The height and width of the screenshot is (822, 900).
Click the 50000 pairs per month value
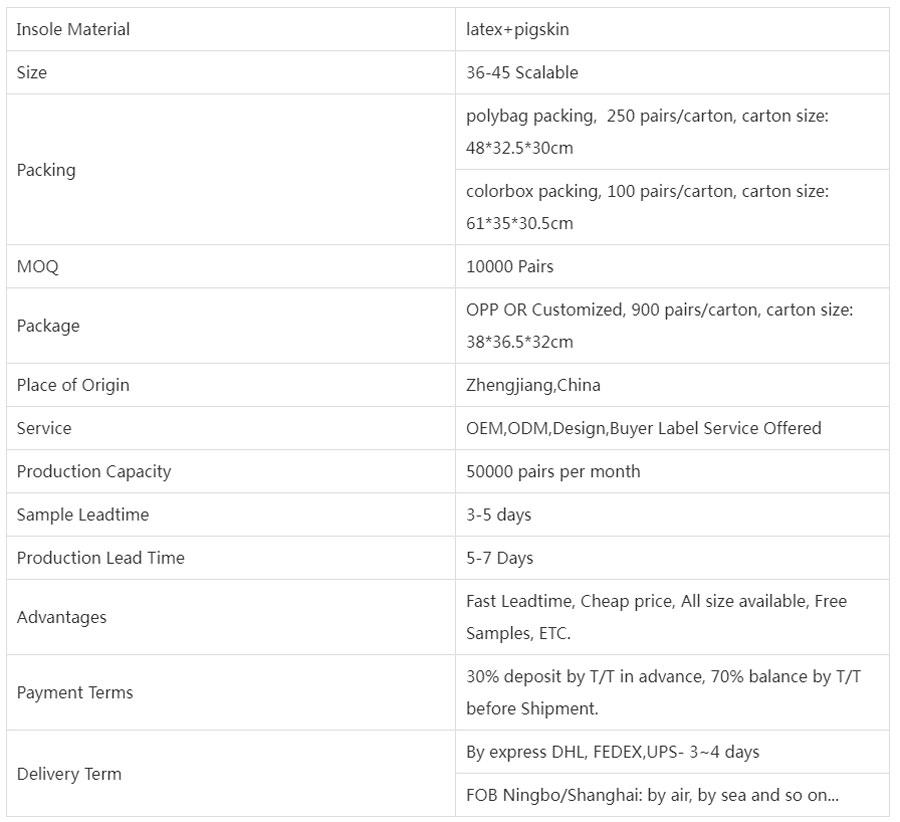tap(553, 471)
